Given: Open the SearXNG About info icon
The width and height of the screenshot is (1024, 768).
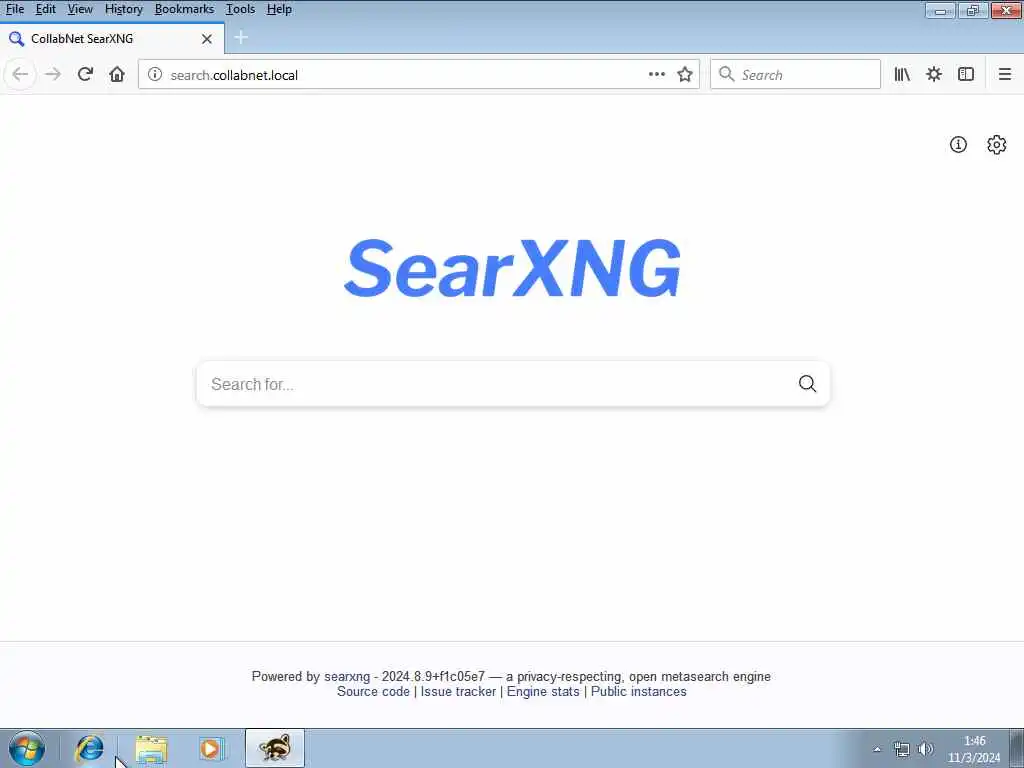Looking at the screenshot, I should pyautogui.click(x=958, y=144).
